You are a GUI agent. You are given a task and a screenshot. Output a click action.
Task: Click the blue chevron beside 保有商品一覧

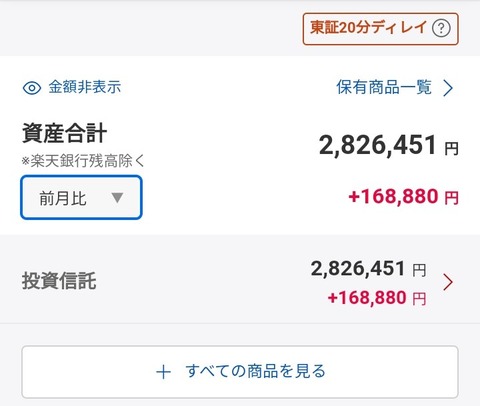click(448, 88)
